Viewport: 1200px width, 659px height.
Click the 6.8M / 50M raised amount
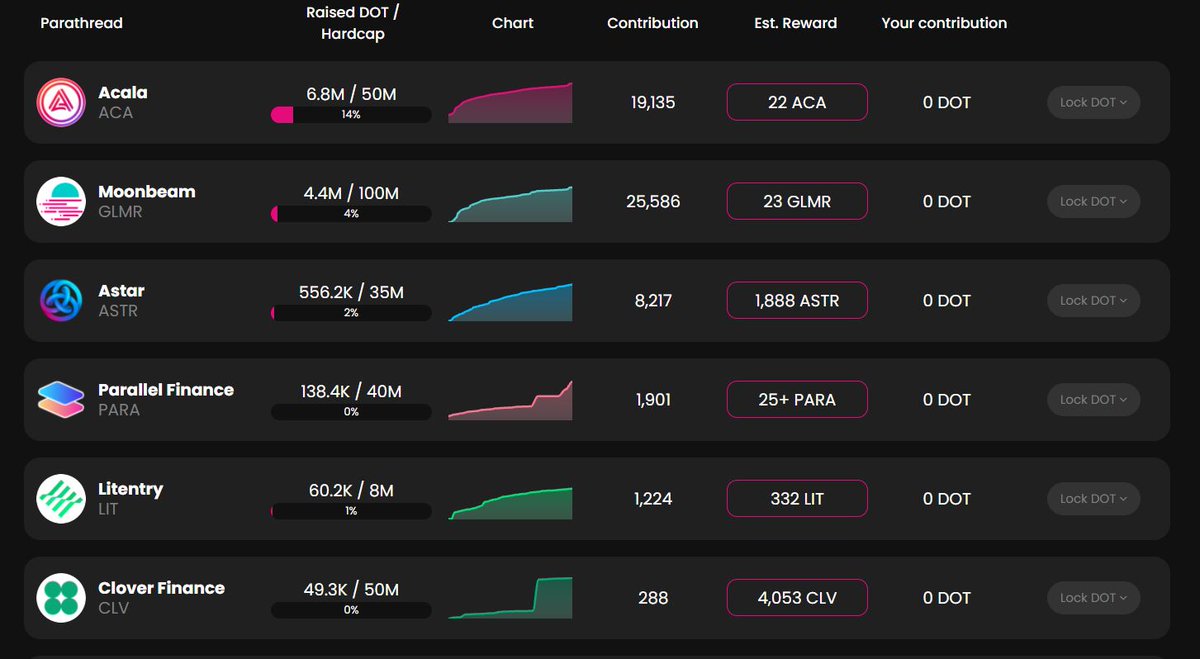(x=351, y=94)
